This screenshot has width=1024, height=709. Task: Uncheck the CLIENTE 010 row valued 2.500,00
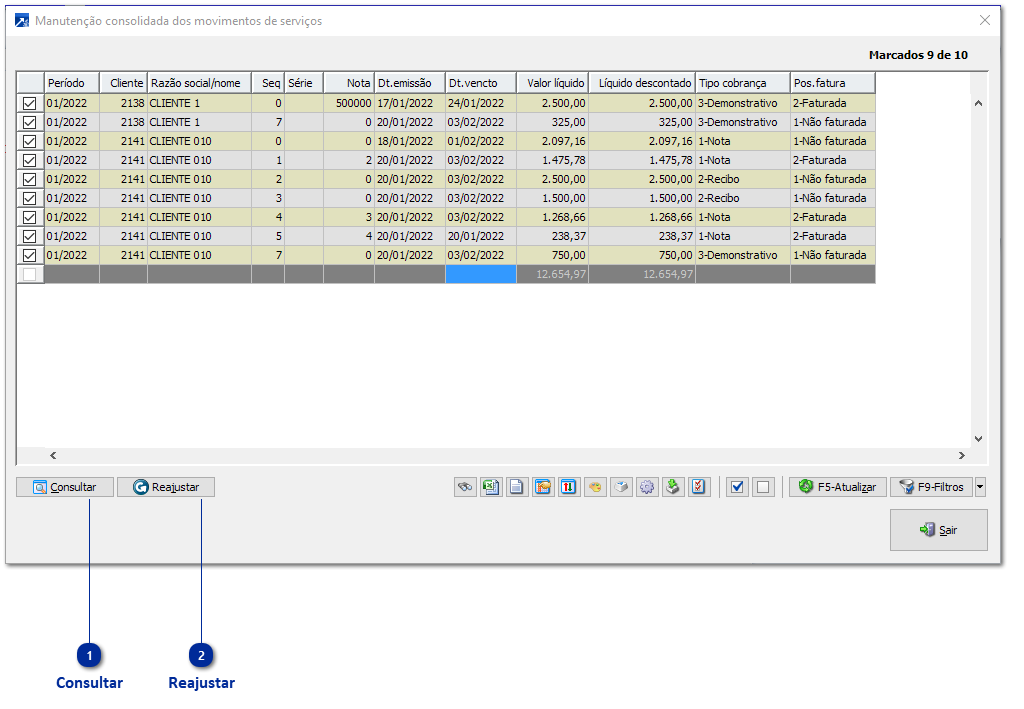click(x=29, y=179)
